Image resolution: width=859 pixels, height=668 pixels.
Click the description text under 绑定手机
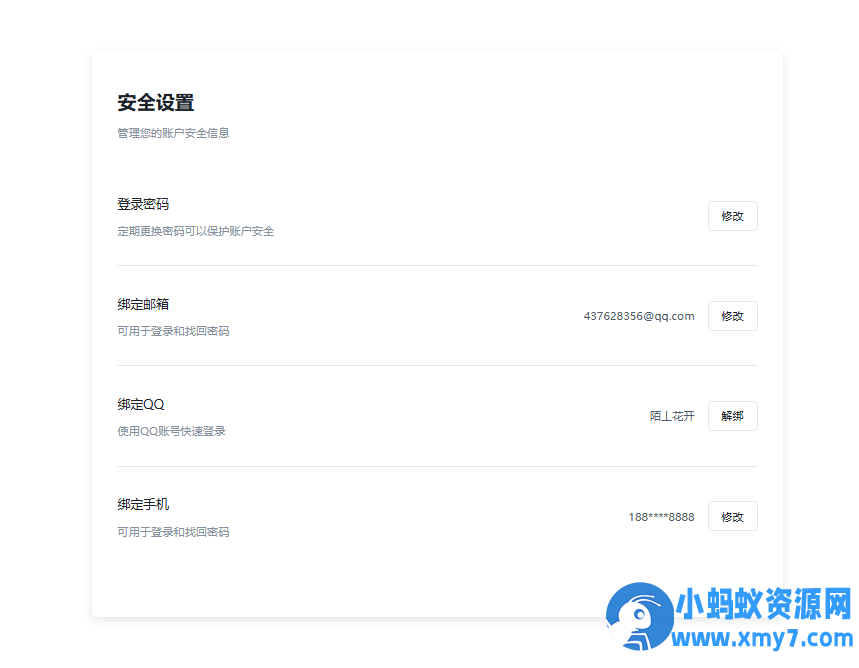tap(173, 532)
